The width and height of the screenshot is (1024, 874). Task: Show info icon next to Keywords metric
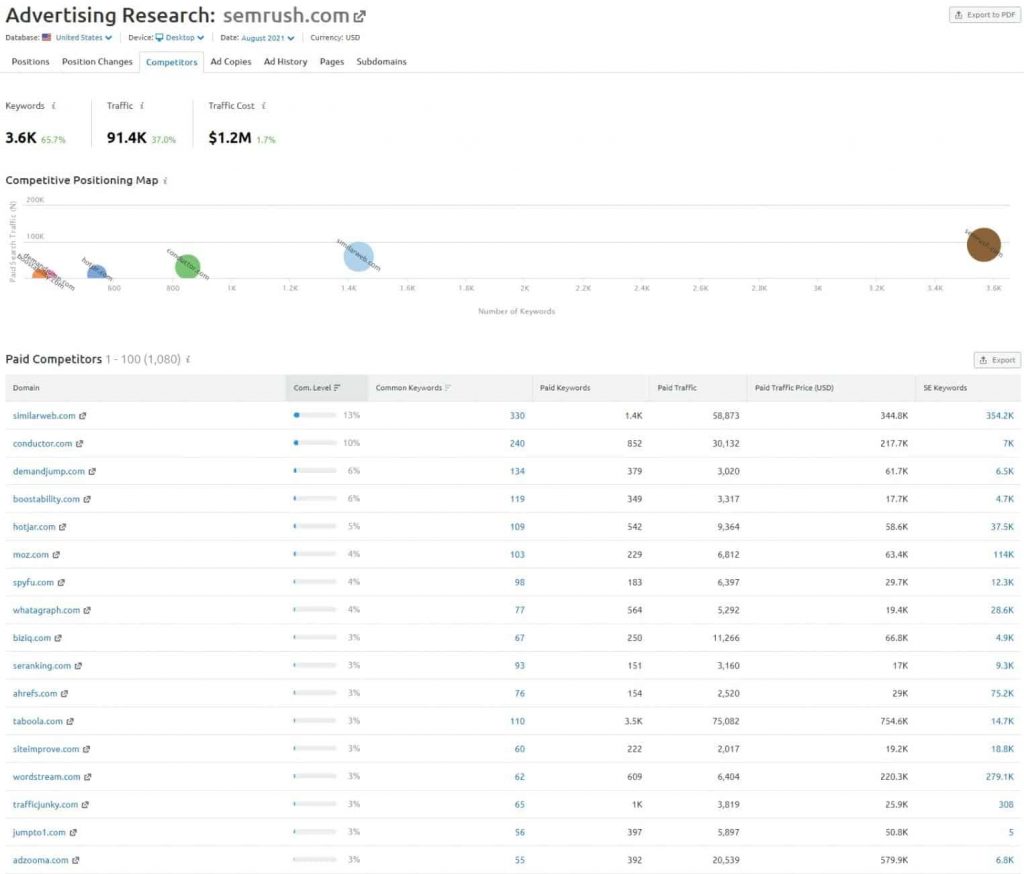[54, 106]
